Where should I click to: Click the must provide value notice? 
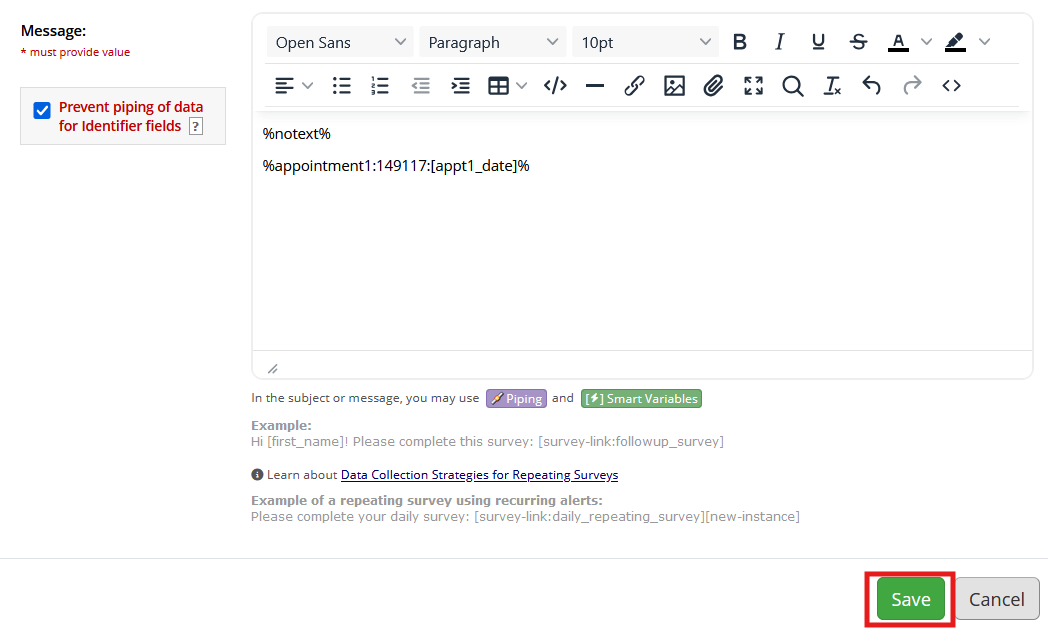coord(76,52)
